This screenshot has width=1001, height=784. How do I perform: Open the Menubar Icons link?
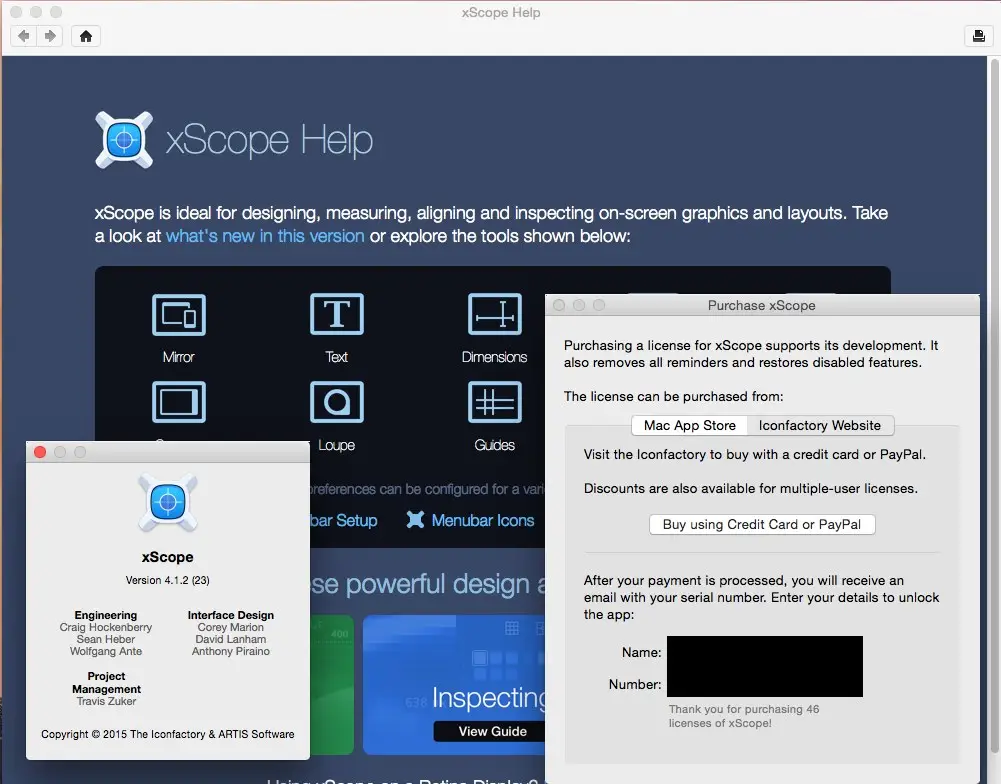click(x=483, y=520)
